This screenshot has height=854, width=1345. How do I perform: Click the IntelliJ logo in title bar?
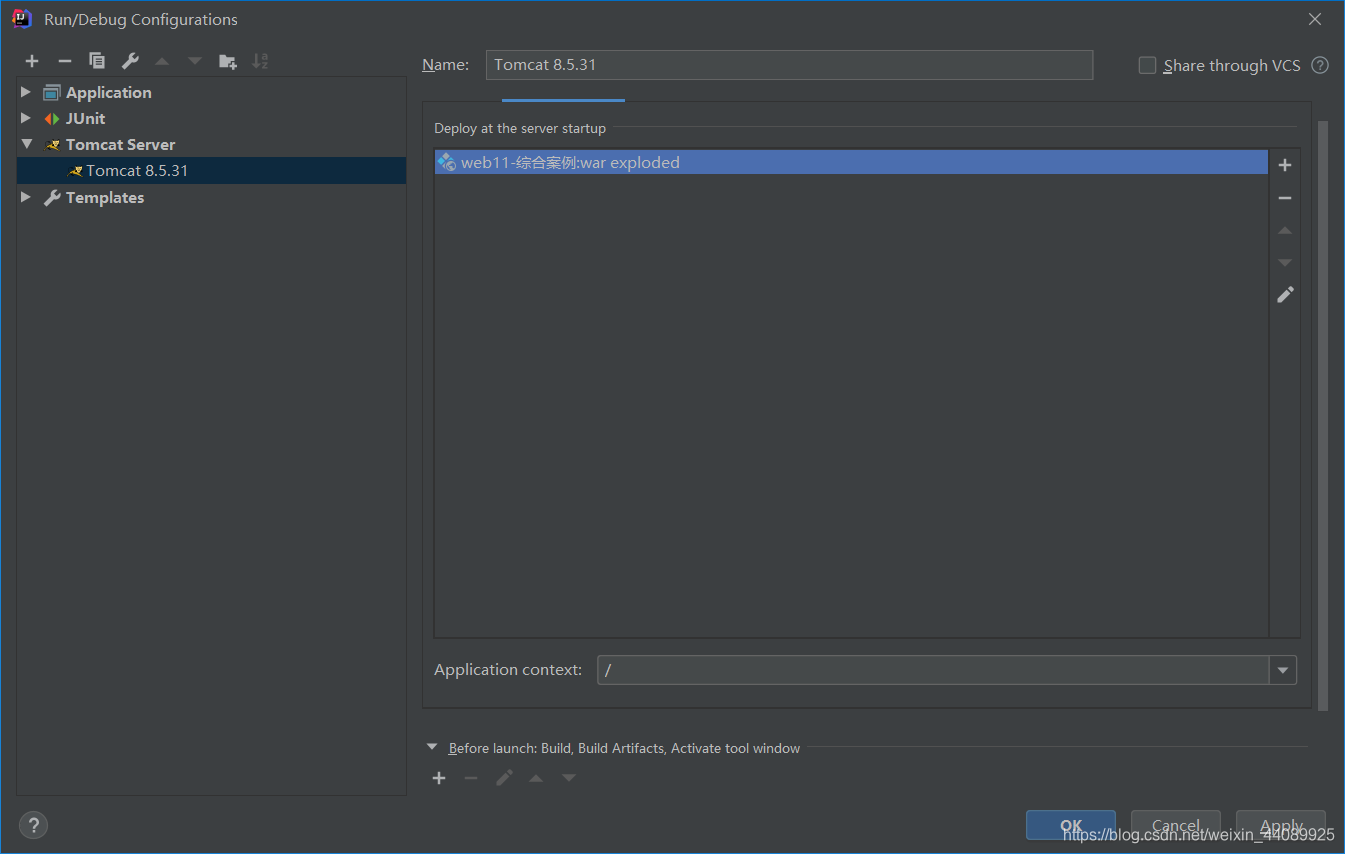(22, 19)
